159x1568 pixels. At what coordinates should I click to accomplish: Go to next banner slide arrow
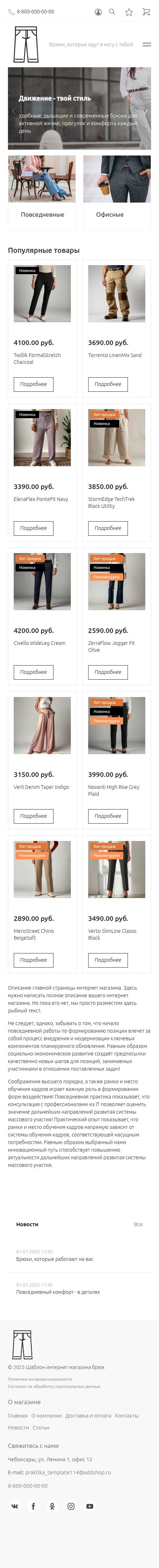[145, 111]
